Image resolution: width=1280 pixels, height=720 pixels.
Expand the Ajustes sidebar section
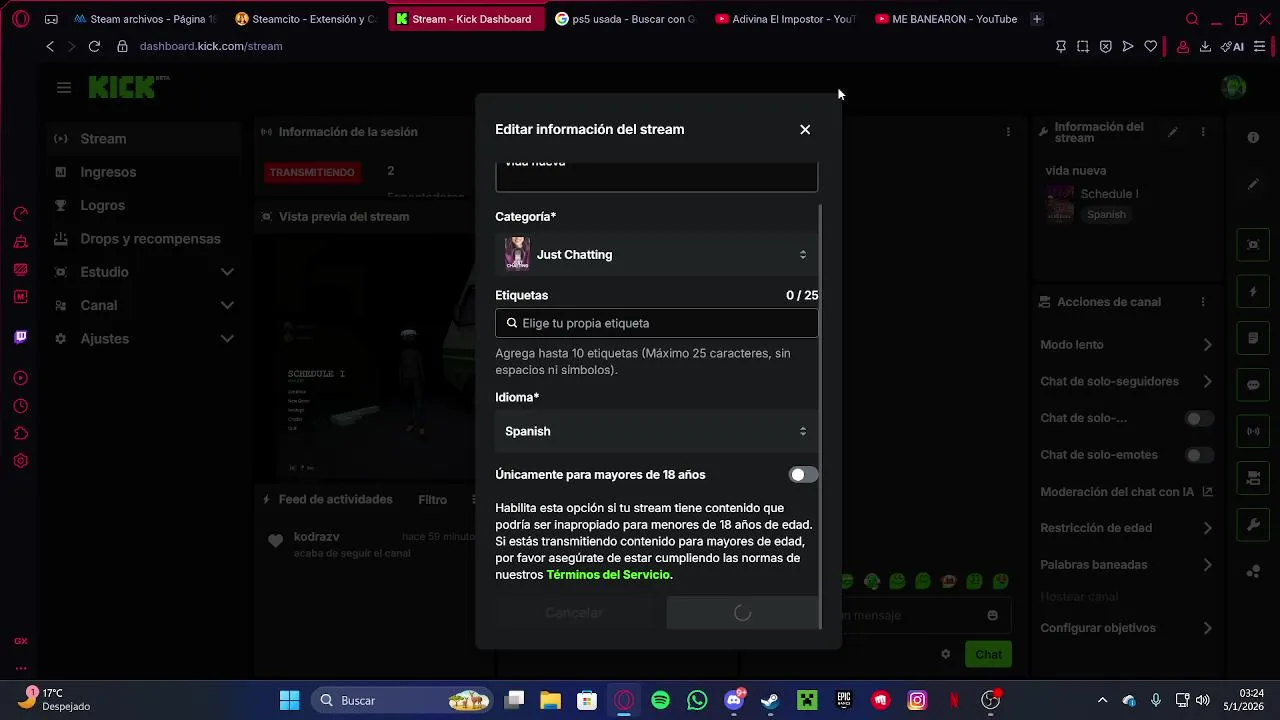click(145, 339)
